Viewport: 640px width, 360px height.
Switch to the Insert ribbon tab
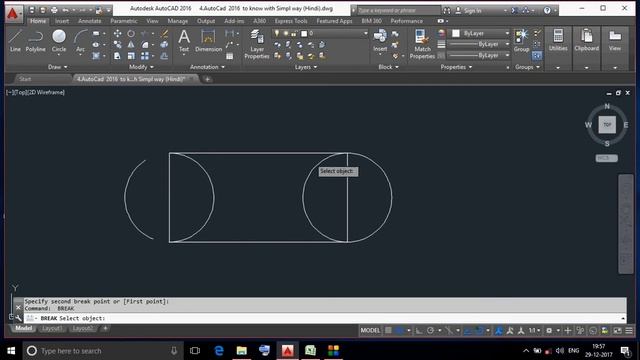(62, 21)
